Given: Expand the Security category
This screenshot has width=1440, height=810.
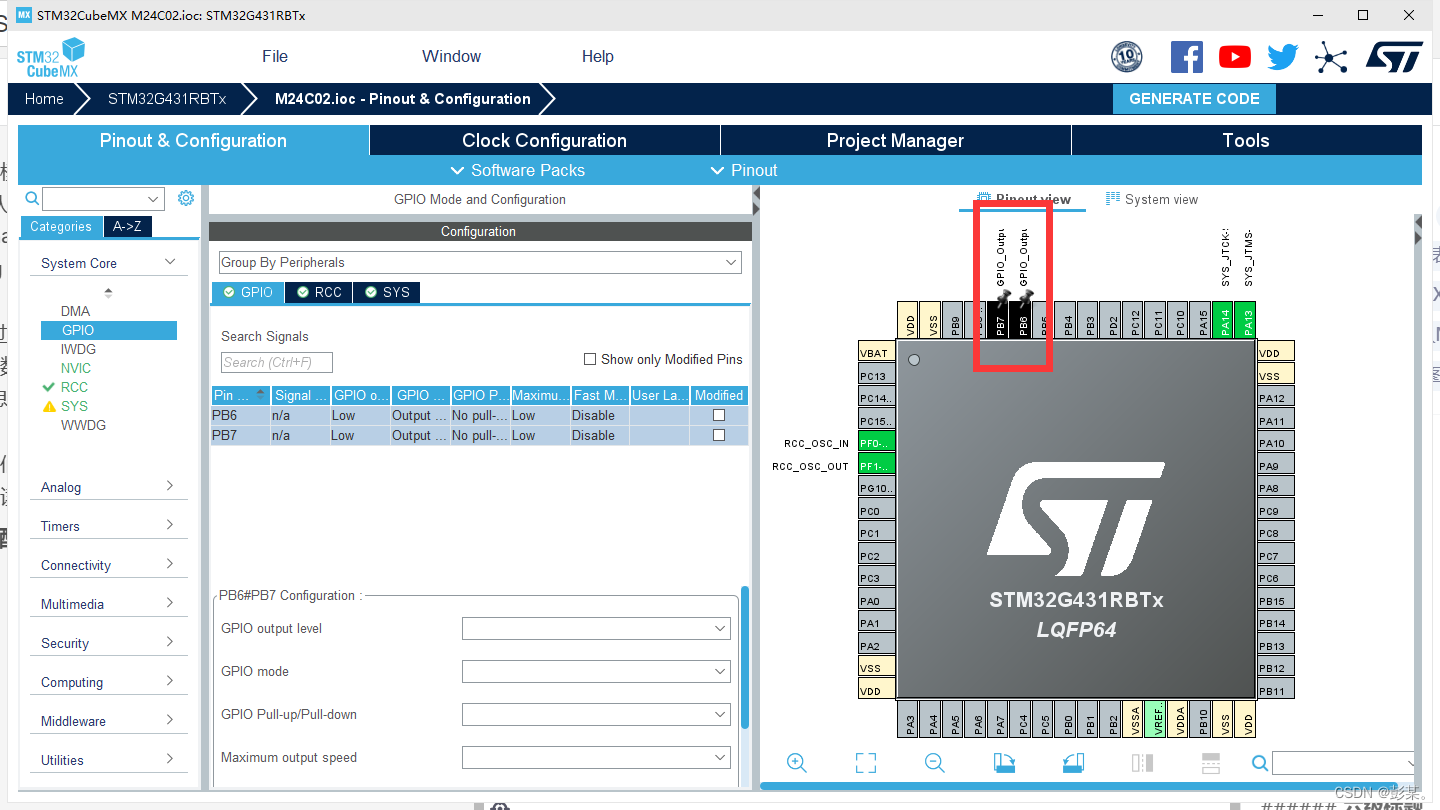Looking at the screenshot, I should (x=109, y=643).
